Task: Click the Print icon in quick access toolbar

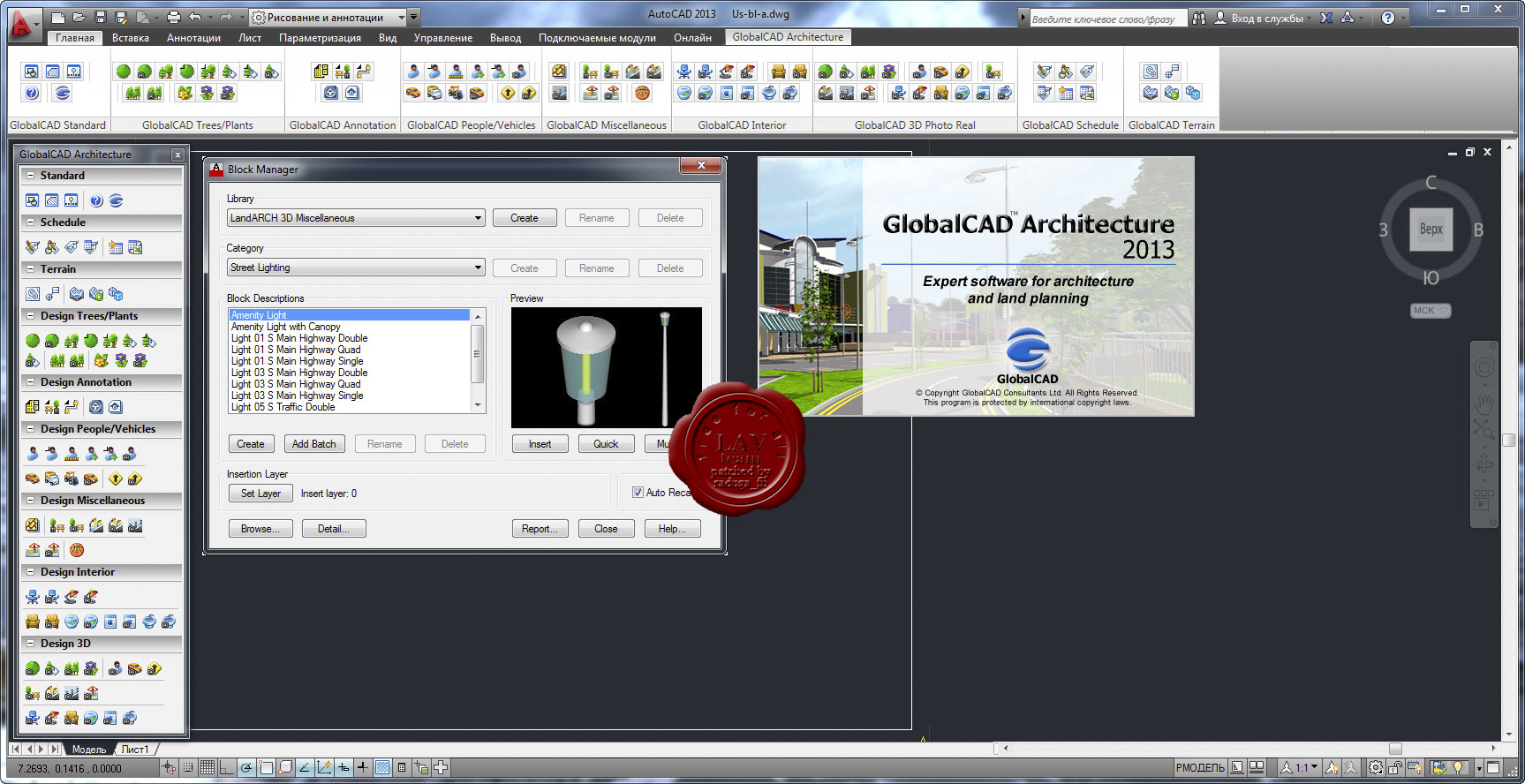Action: pyautogui.click(x=174, y=17)
